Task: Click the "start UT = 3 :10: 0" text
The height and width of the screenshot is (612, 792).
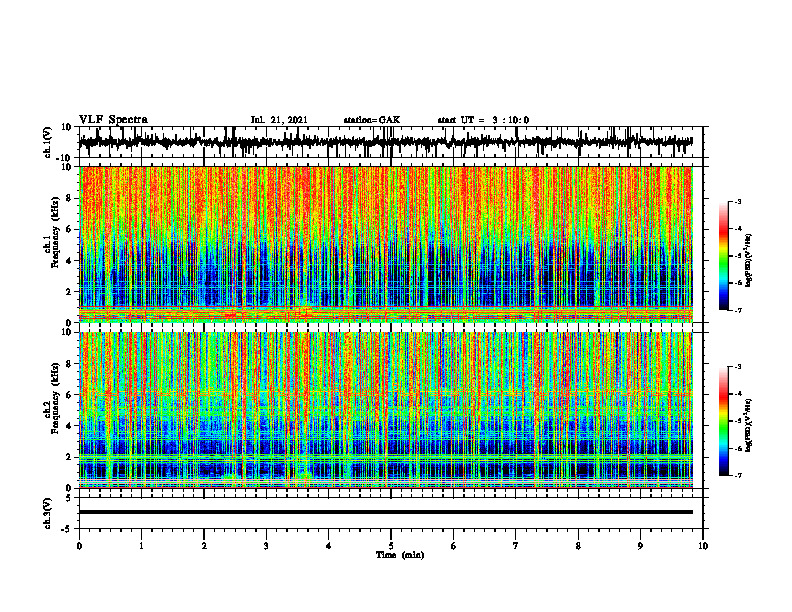Action: [483, 120]
